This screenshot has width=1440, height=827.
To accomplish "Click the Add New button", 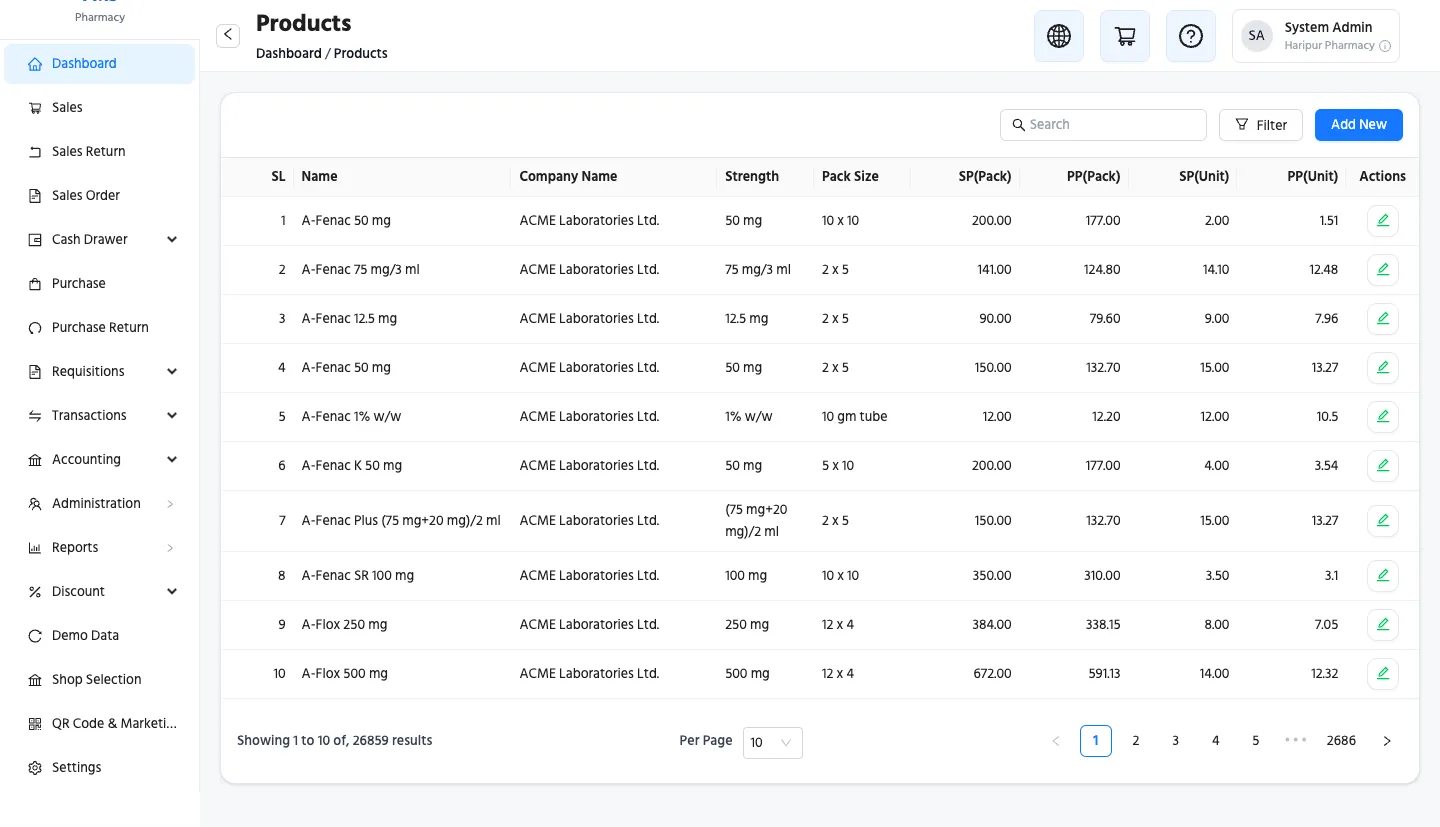I will [x=1358, y=125].
